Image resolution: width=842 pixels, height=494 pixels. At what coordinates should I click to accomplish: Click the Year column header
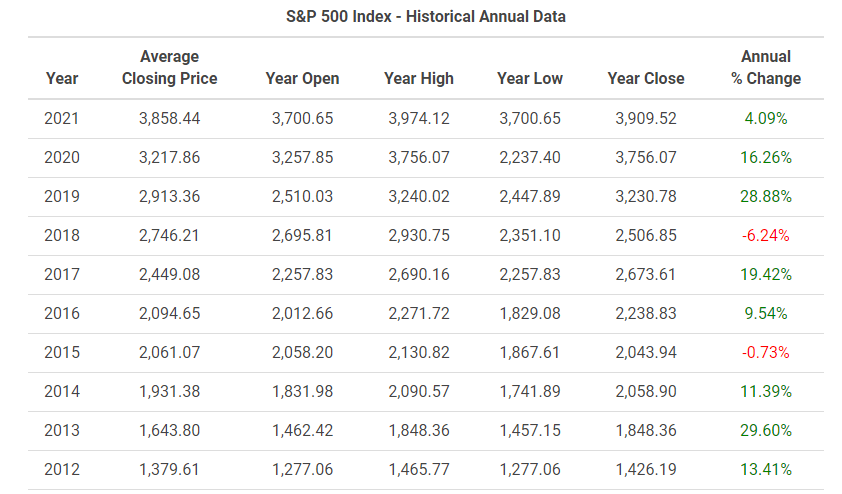click(x=62, y=78)
